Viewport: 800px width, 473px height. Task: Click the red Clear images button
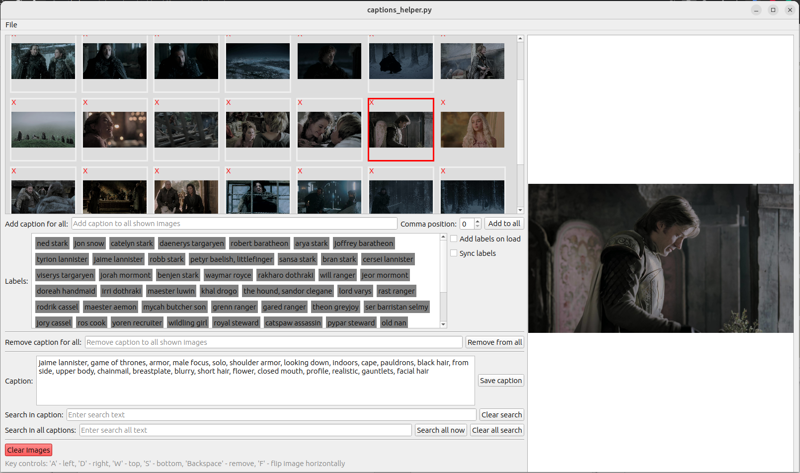[x=29, y=450]
